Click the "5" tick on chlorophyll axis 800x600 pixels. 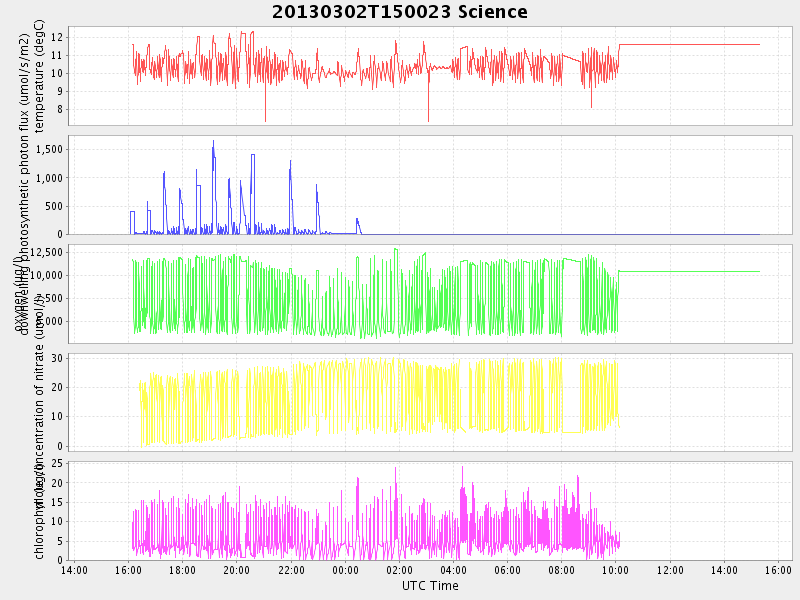point(60,541)
